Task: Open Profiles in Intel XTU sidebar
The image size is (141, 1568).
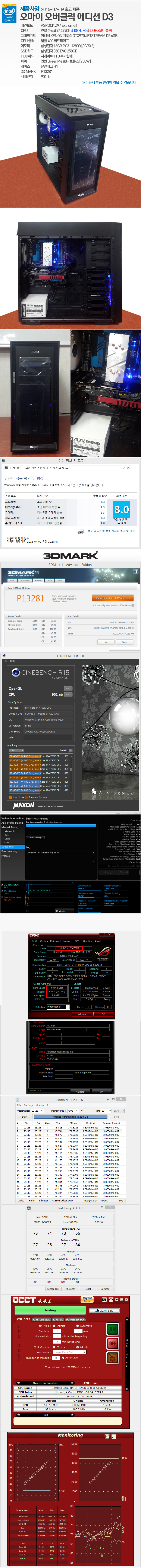Action: click(x=6, y=856)
